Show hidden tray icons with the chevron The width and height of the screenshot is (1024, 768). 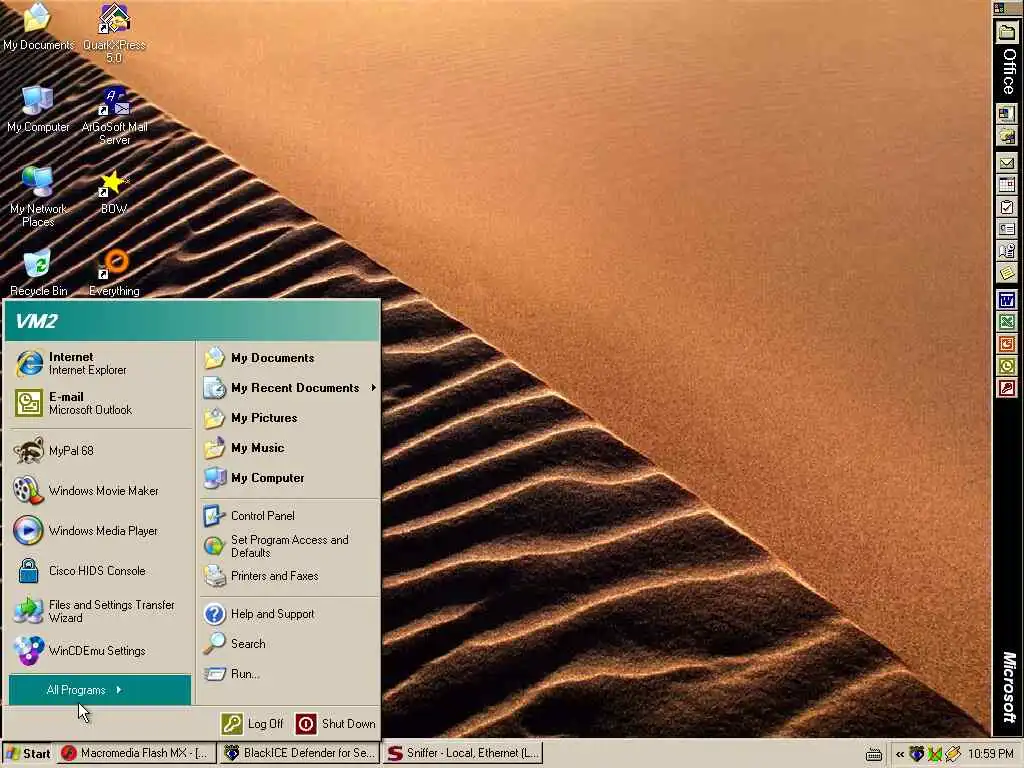[900, 754]
